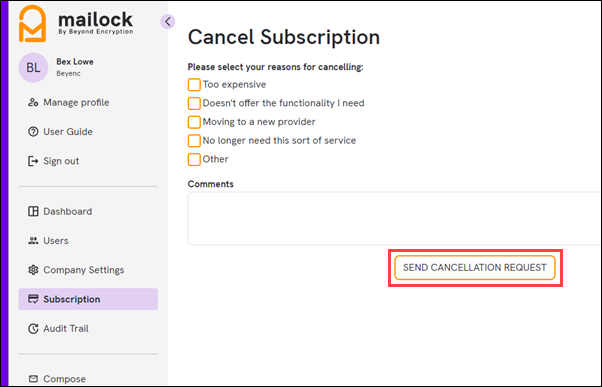
Task: Click into the Comments text box
Action: [394, 218]
